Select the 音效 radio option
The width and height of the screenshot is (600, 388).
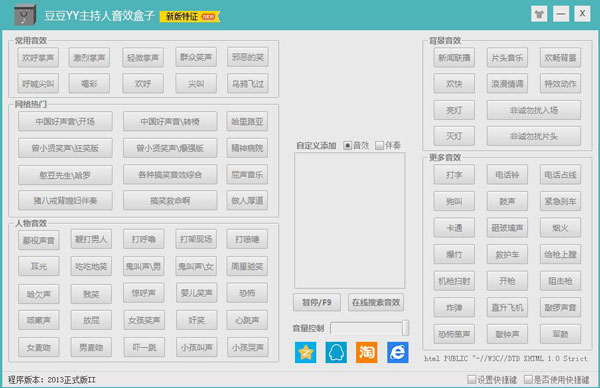(x=347, y=145)
